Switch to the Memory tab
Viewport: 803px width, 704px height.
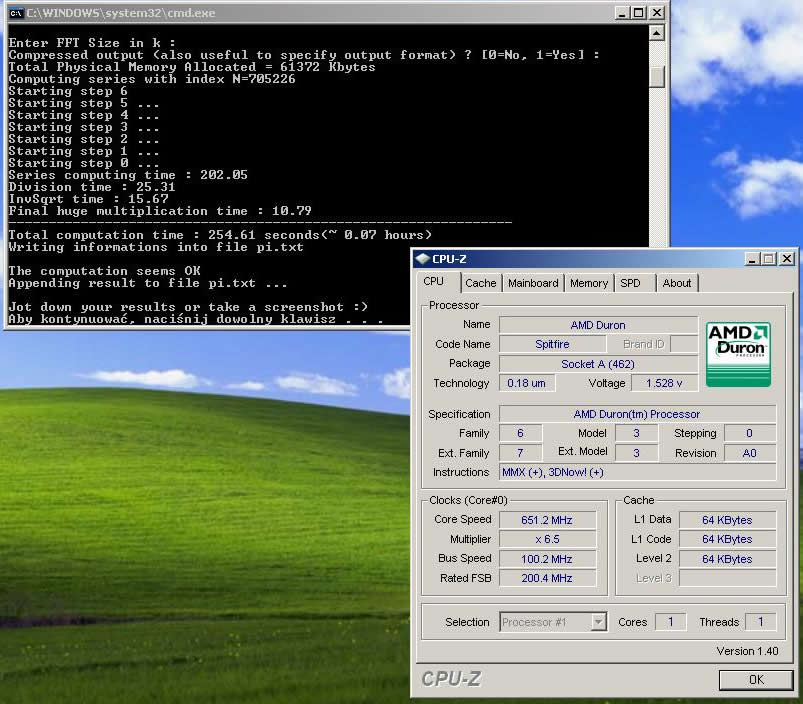click(589, 283)
